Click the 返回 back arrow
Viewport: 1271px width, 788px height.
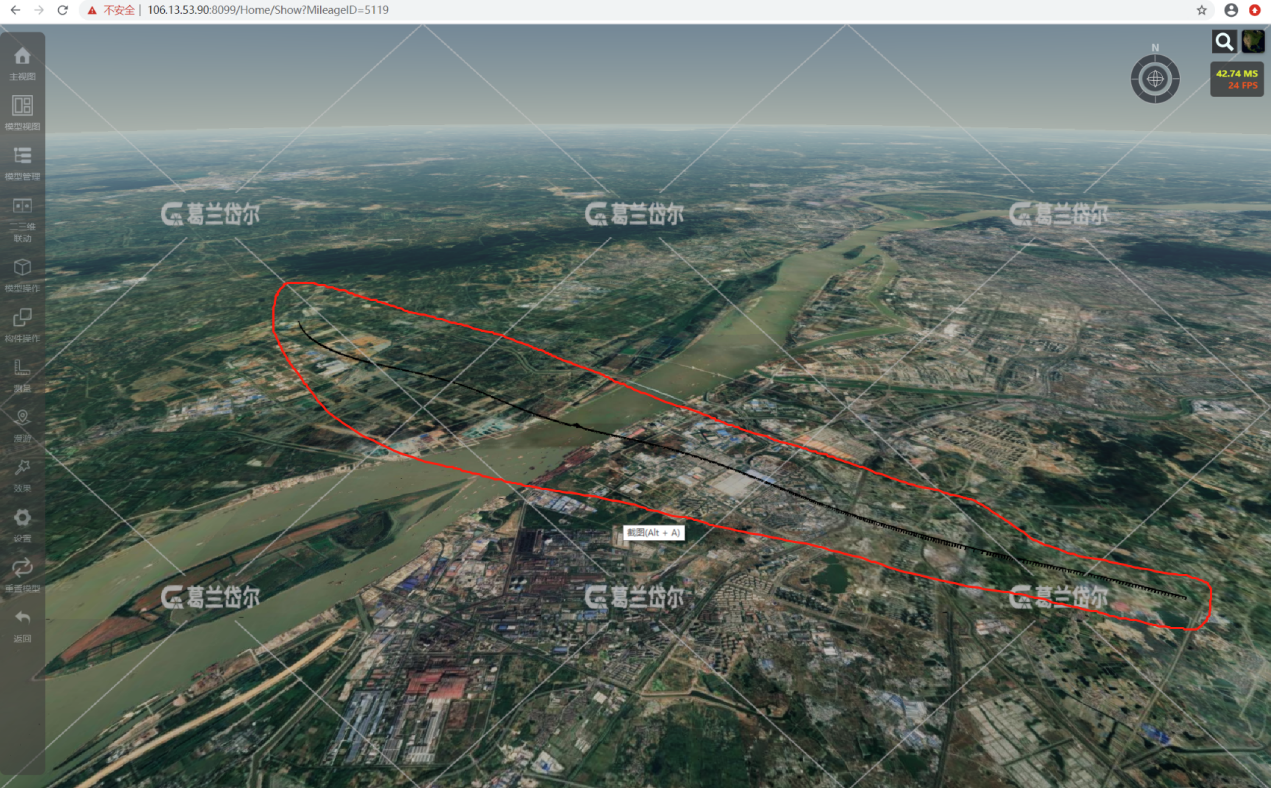click(x=22, y=618)
